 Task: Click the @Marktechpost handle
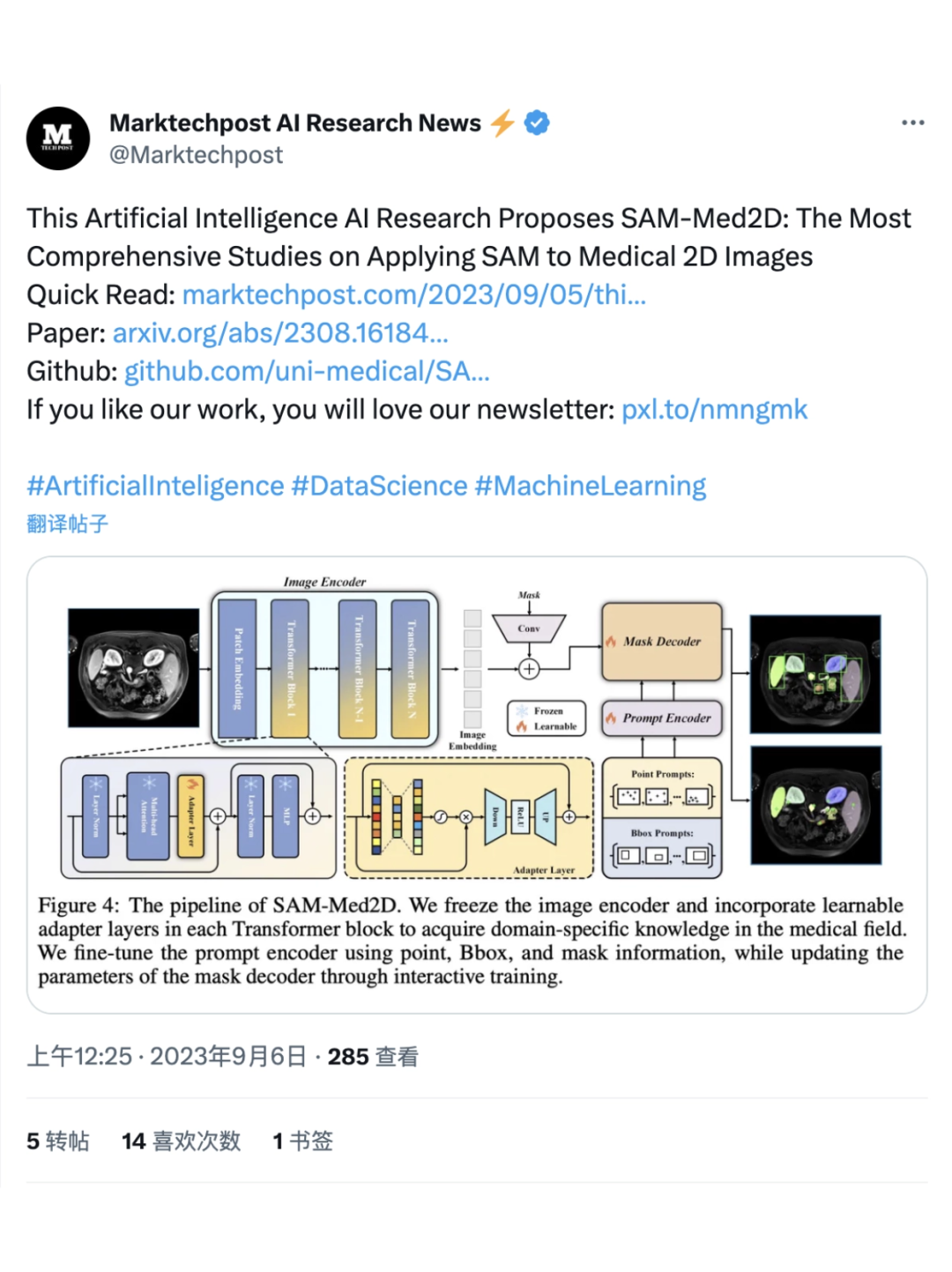tap(196, 155)
